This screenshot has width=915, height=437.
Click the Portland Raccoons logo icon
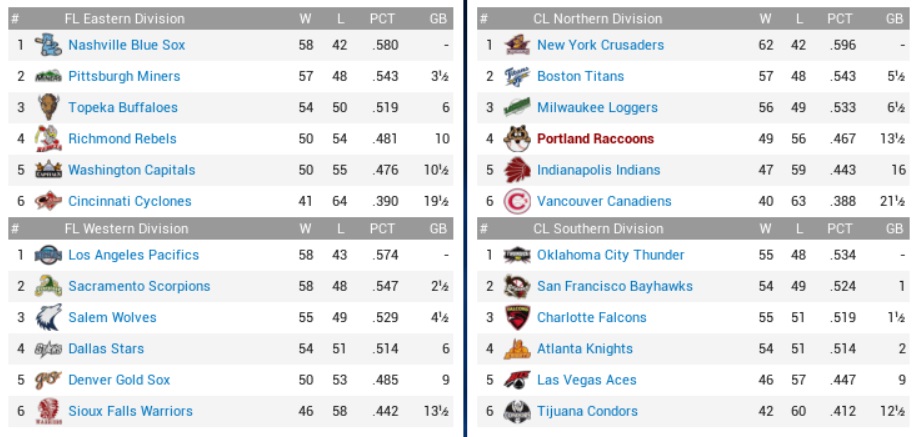click(517, 138)
